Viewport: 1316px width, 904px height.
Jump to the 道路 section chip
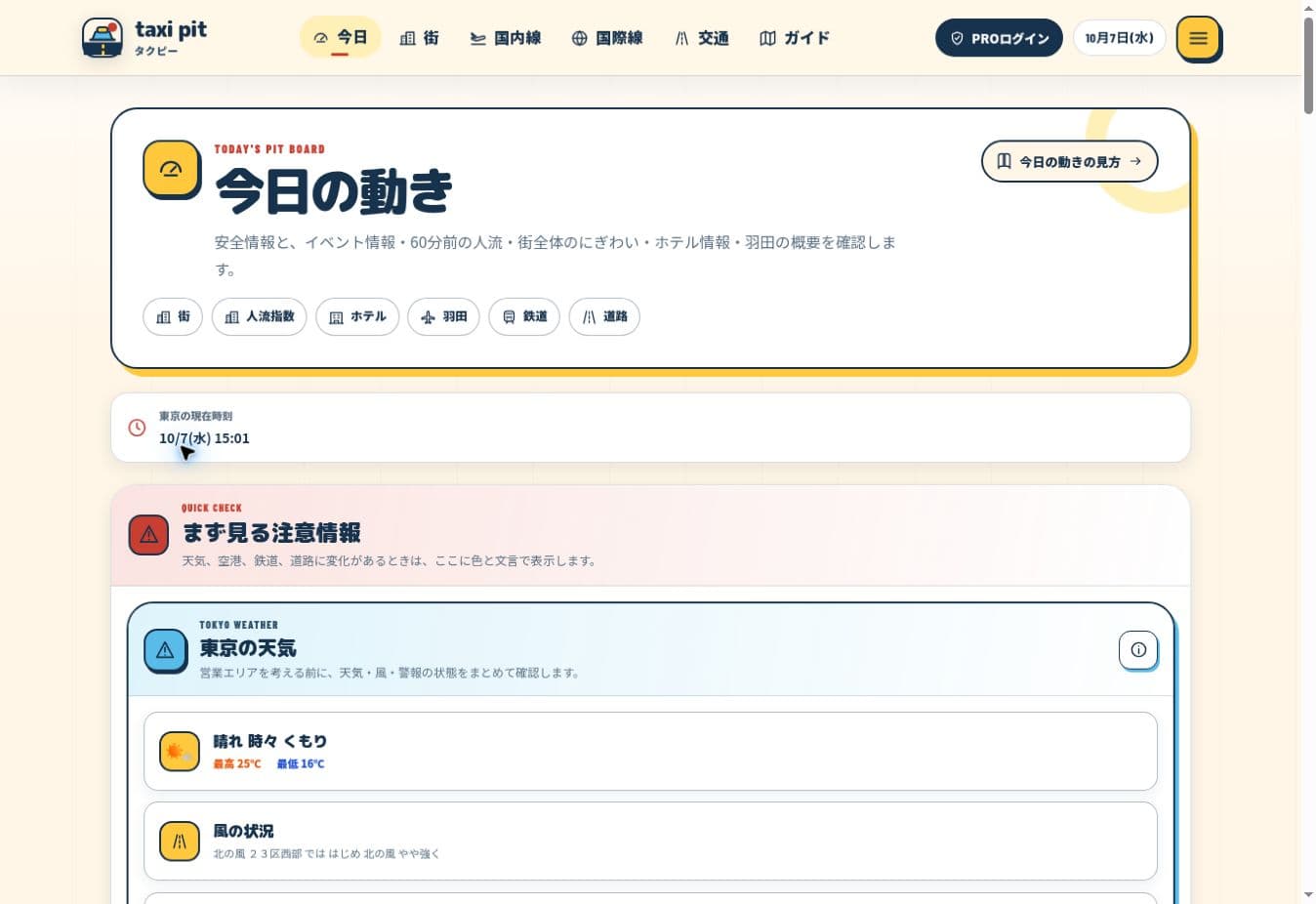[604, 316]
